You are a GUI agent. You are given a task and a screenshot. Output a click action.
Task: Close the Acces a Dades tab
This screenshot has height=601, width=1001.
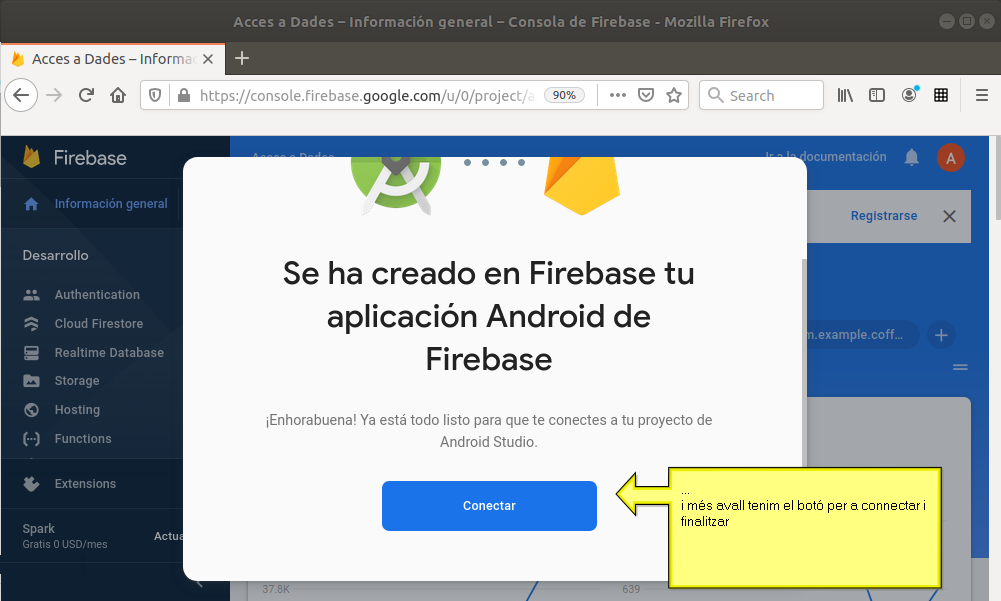207,59
